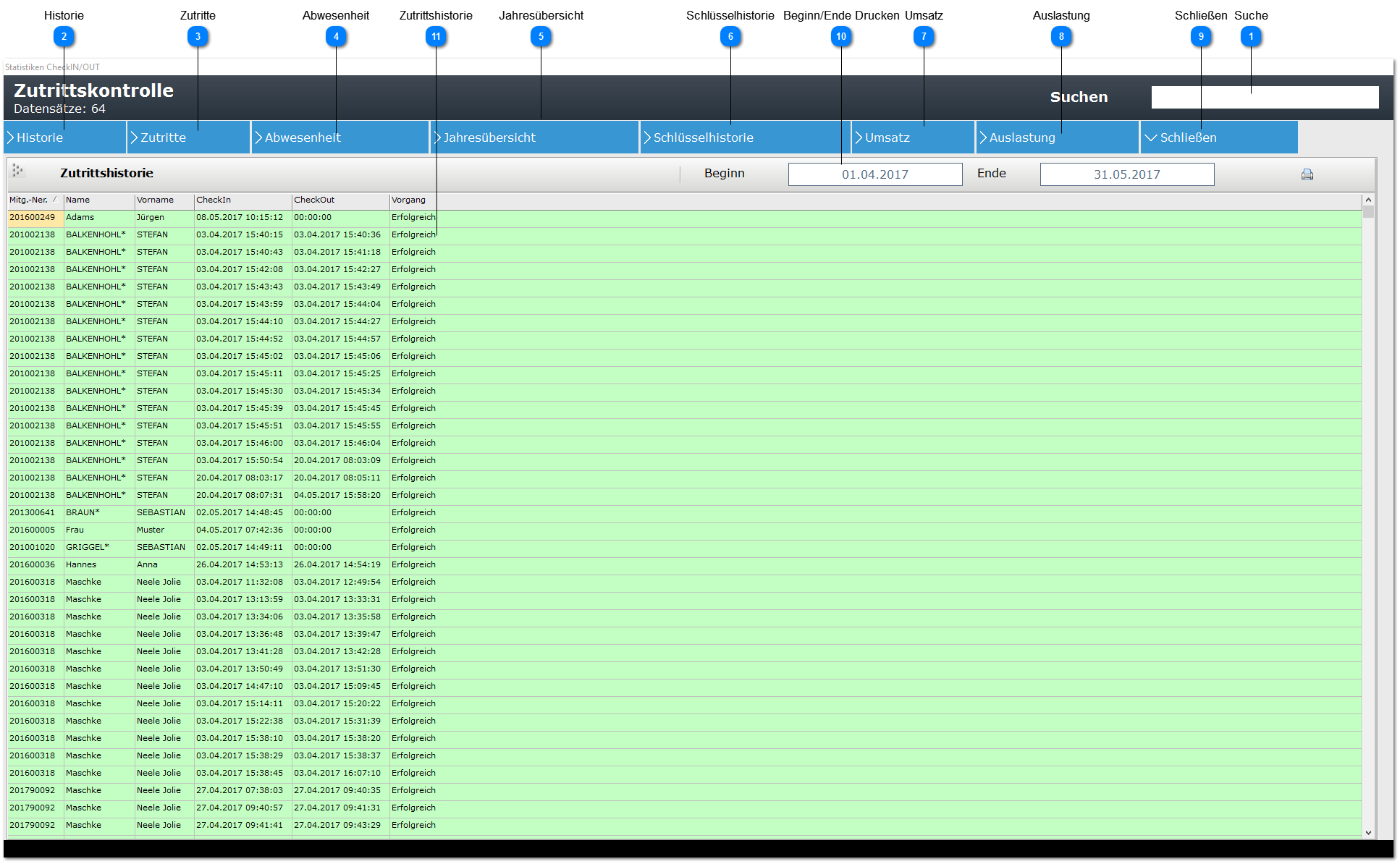Screen dimensions: 1400x864
Task: Click the Schließen button
Action: pyautogui.click(x=1219, y=137)
